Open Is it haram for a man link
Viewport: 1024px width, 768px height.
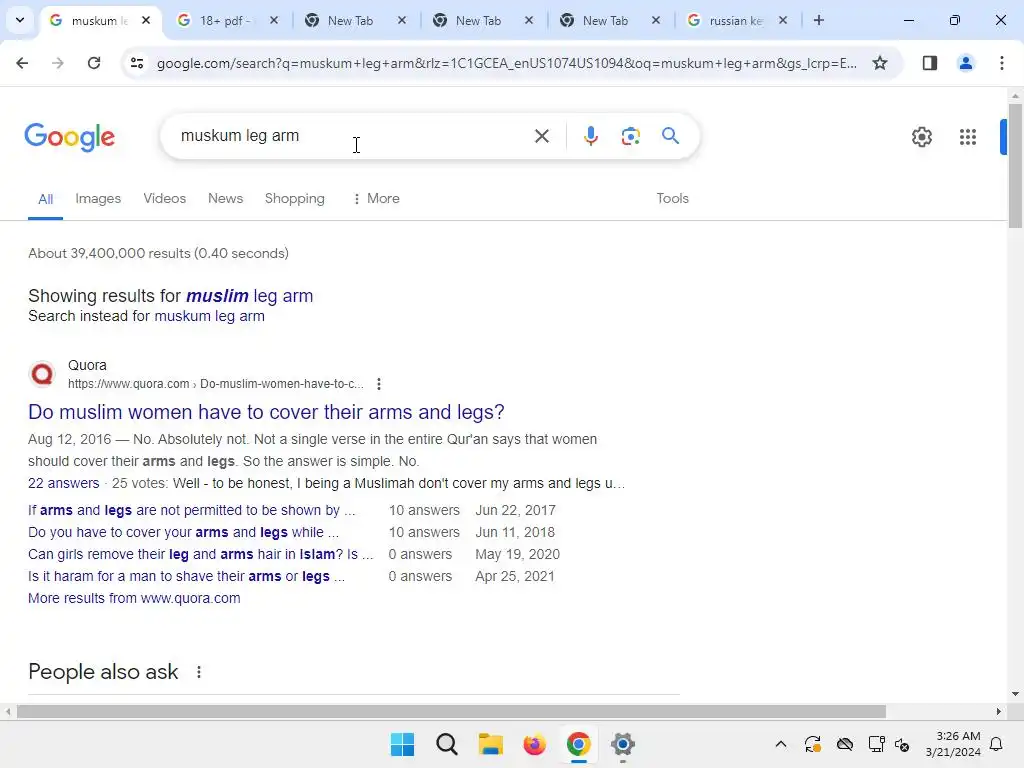click(186, 577)
